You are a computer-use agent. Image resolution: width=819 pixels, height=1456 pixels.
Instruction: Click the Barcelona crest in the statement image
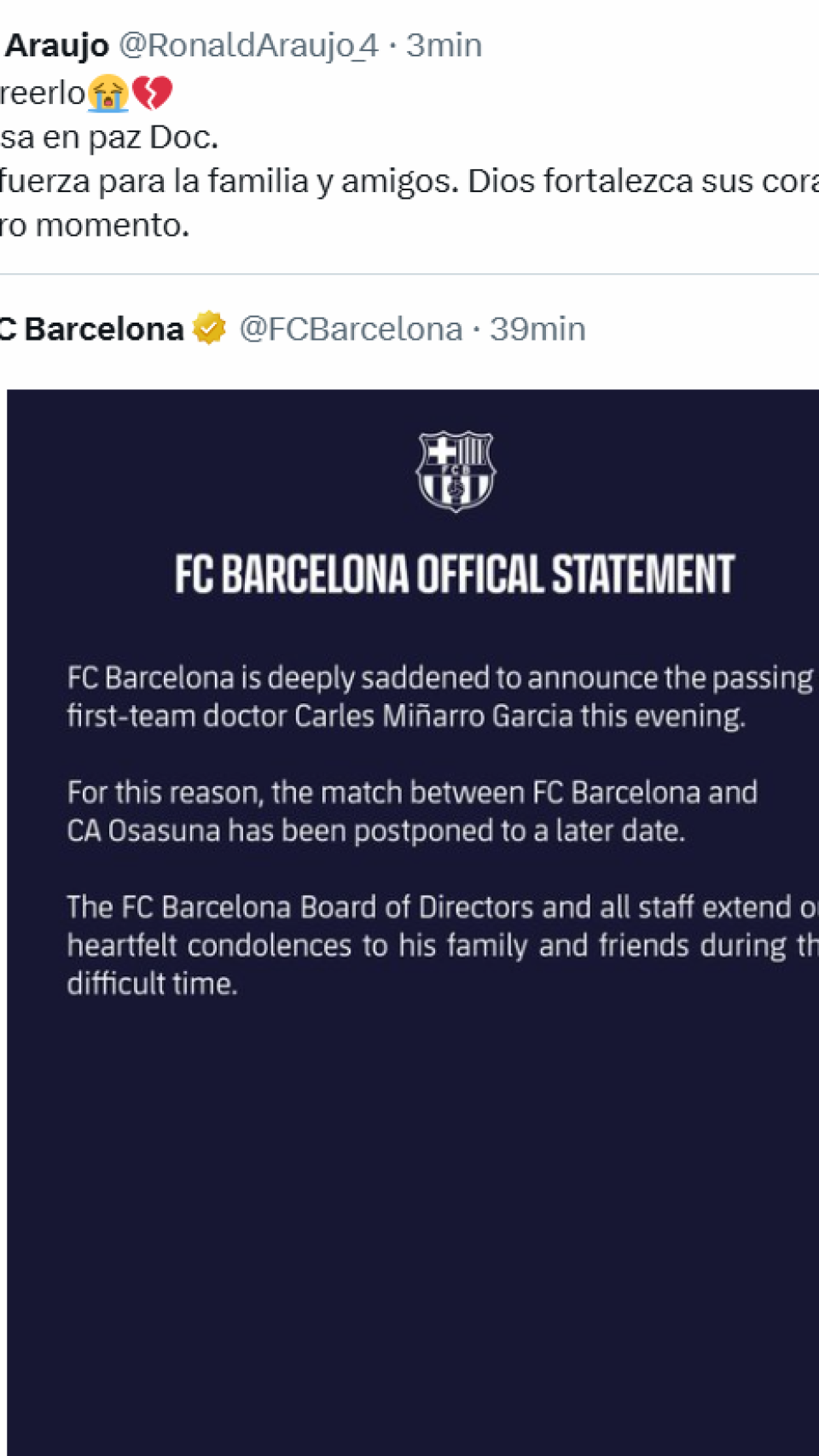point(456,471)
